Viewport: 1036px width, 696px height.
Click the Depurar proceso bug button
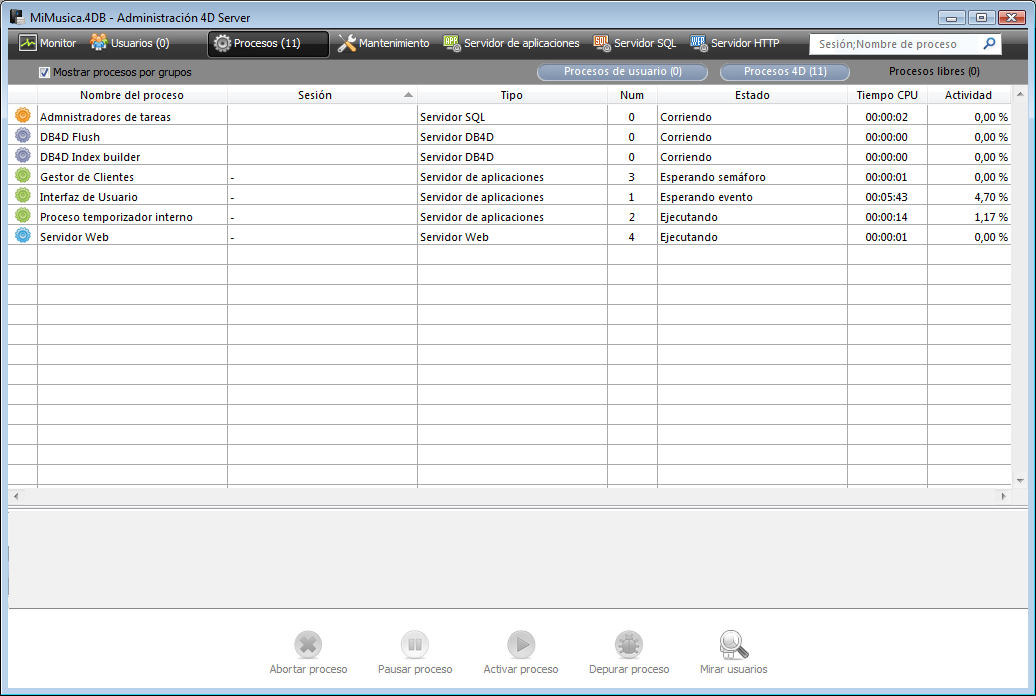tap(629, 652)
